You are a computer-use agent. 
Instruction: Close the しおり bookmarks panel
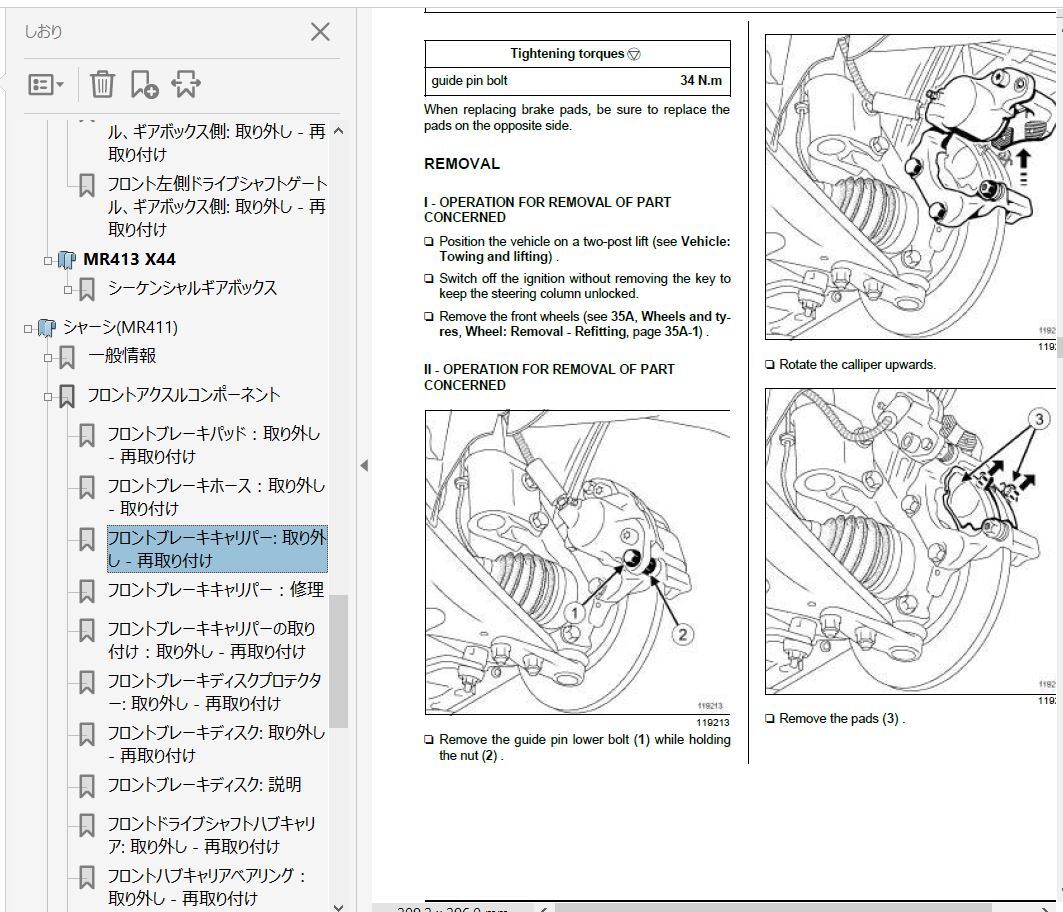coord(320,32)
